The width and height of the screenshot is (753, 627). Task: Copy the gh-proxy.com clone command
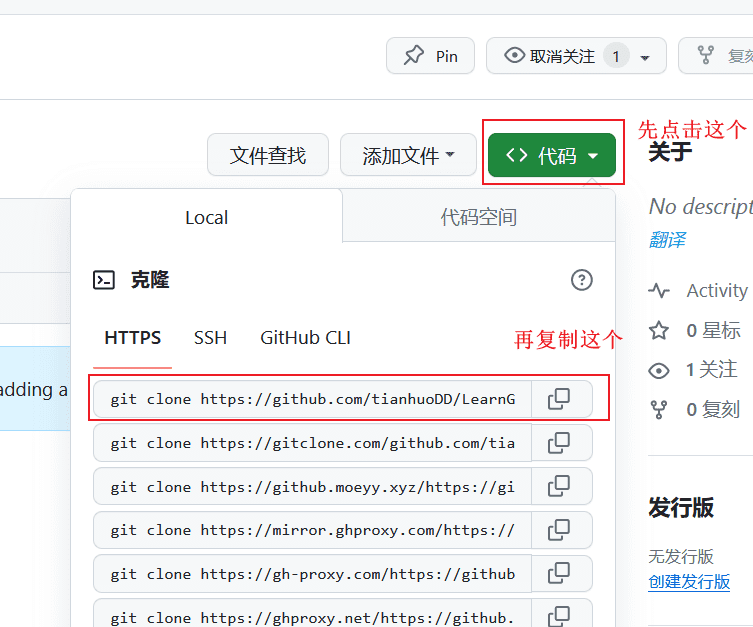point(559,573)
